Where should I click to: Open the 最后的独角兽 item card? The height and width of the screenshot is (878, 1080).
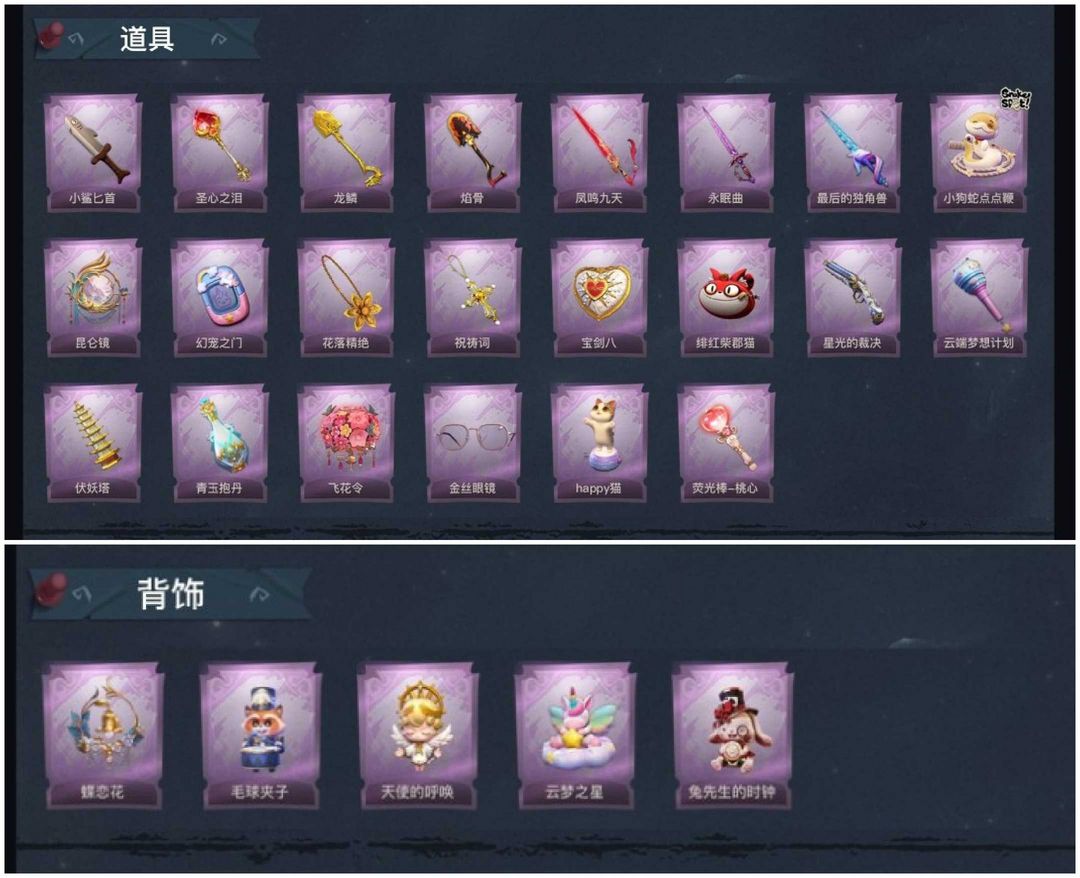[852, 153]
